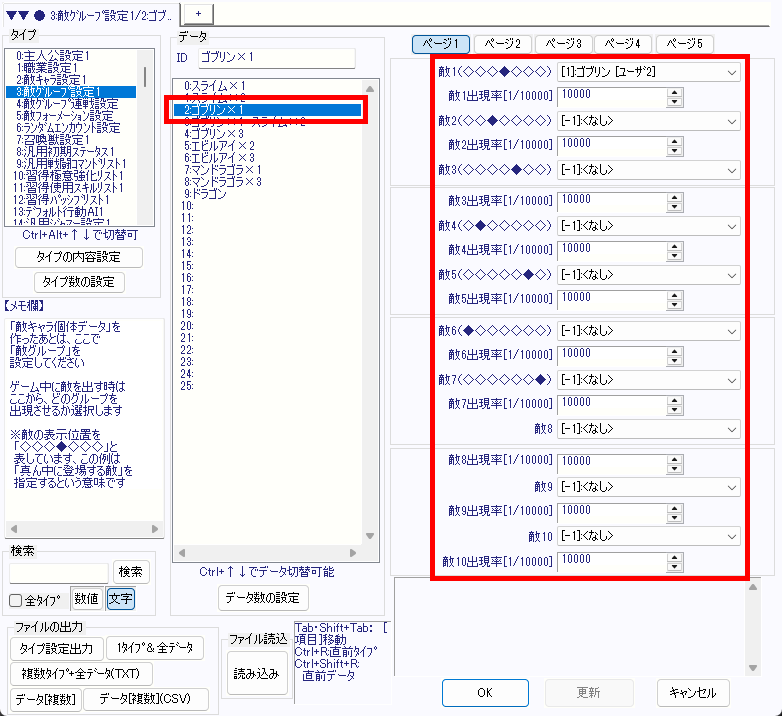Image resolution: width=782 pixels, height=716 pixels.
Task: Switch to the ページ5 tab
Action: [685, 44]
